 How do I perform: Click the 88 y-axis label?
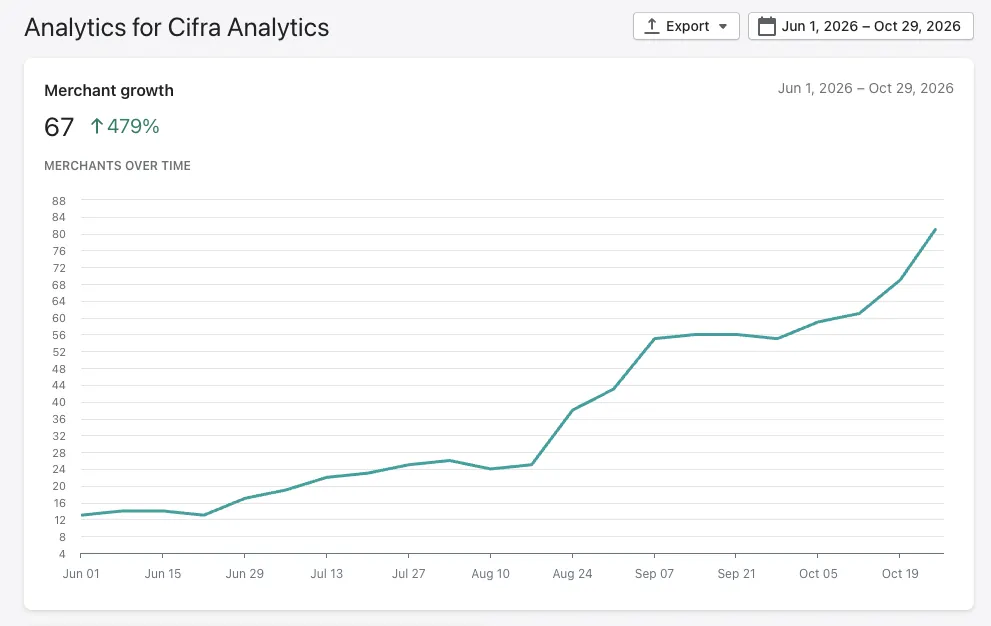(x=59, y=201)
